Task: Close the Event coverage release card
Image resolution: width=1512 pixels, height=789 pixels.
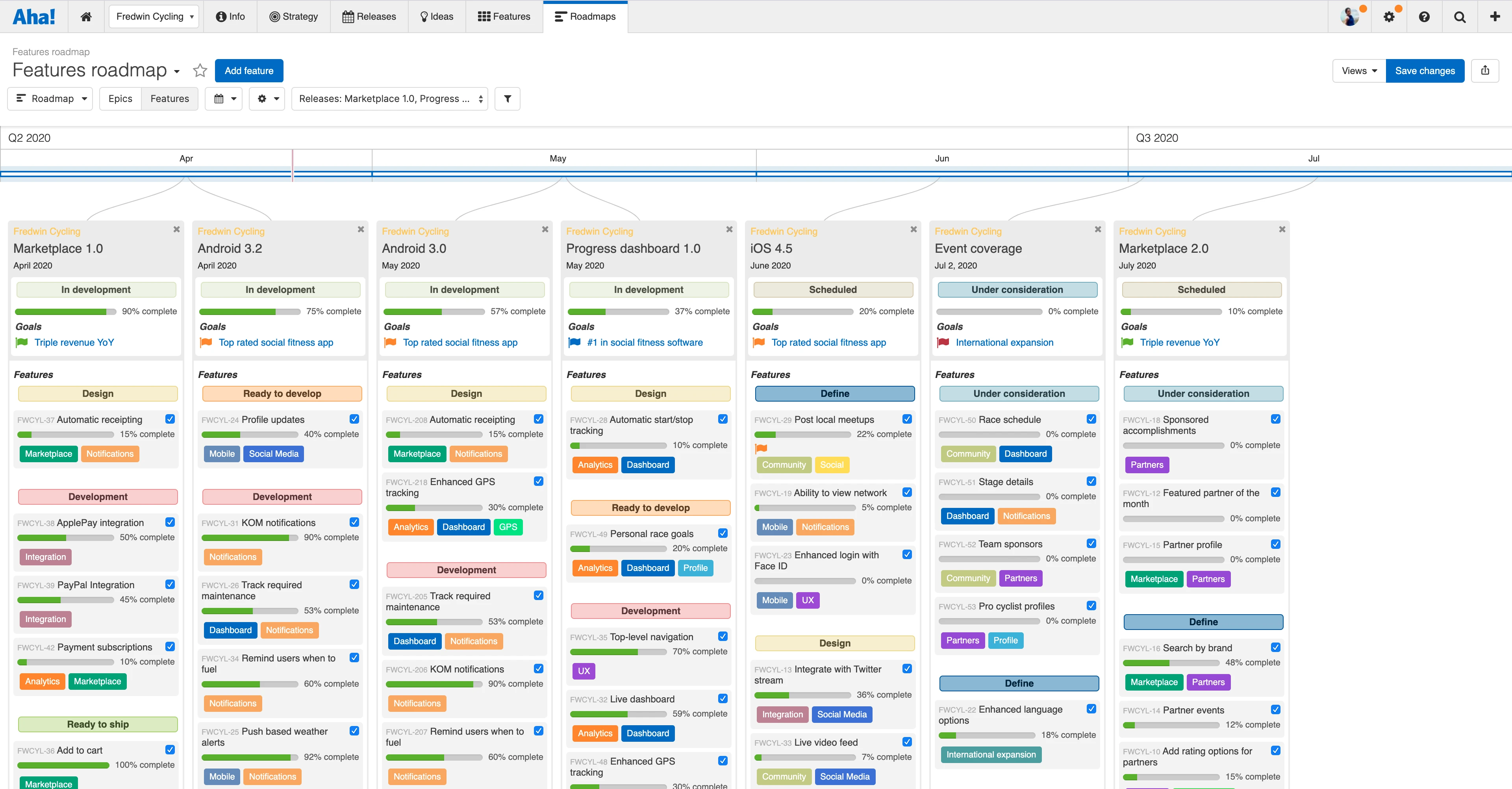Action: click(1098, 229)
